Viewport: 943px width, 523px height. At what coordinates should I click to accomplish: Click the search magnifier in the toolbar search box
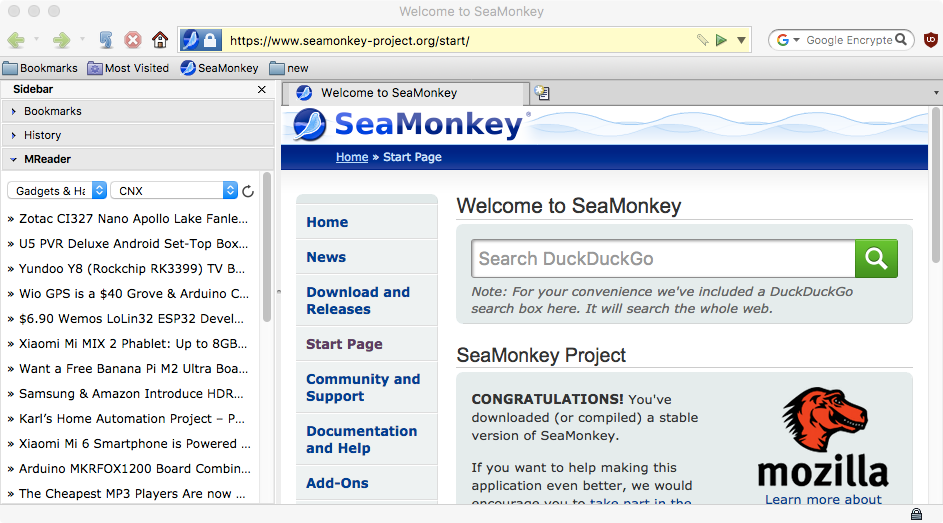point(901,40)
